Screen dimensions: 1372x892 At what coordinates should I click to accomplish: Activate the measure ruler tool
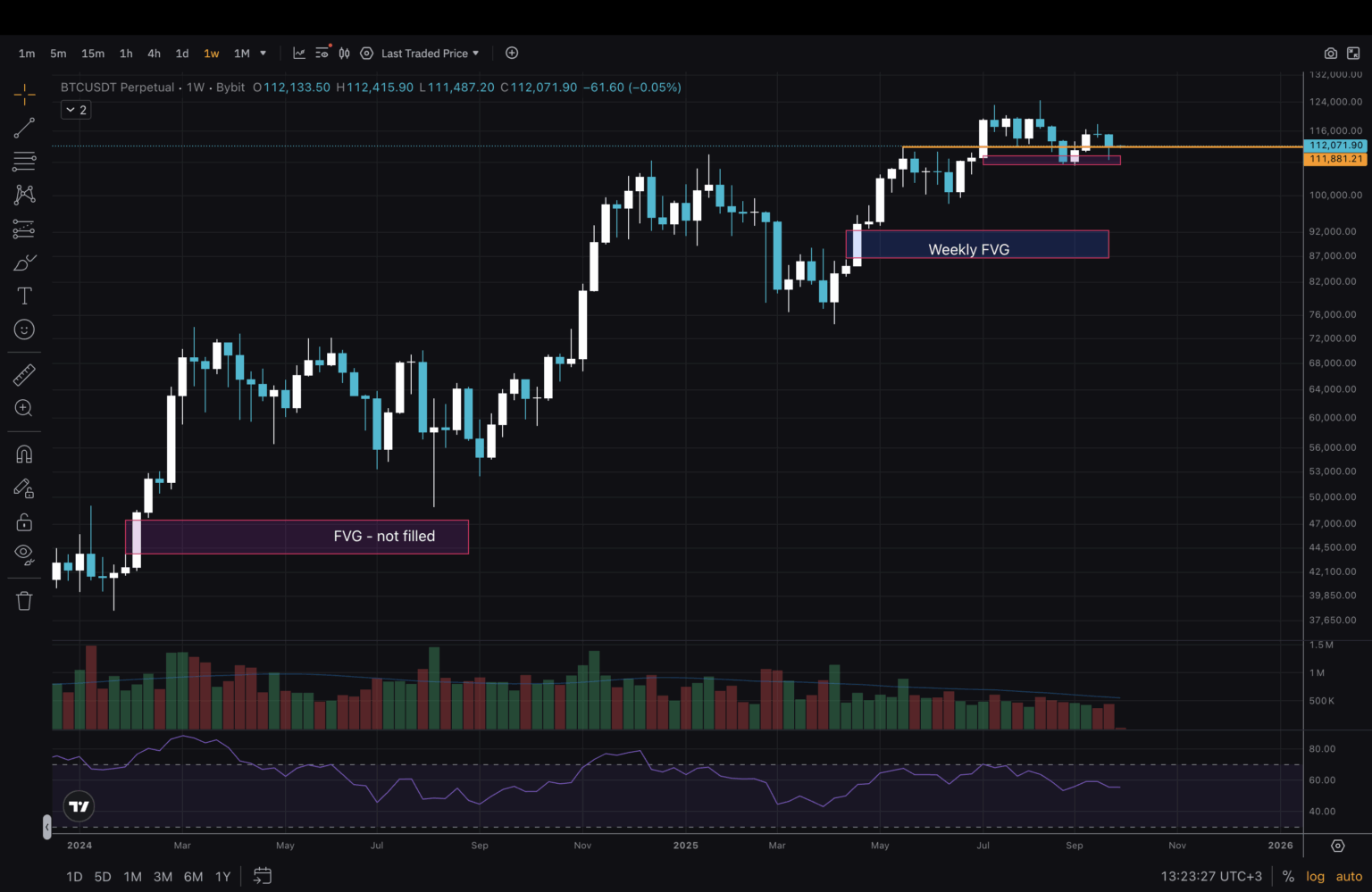(x=24, y=374)
